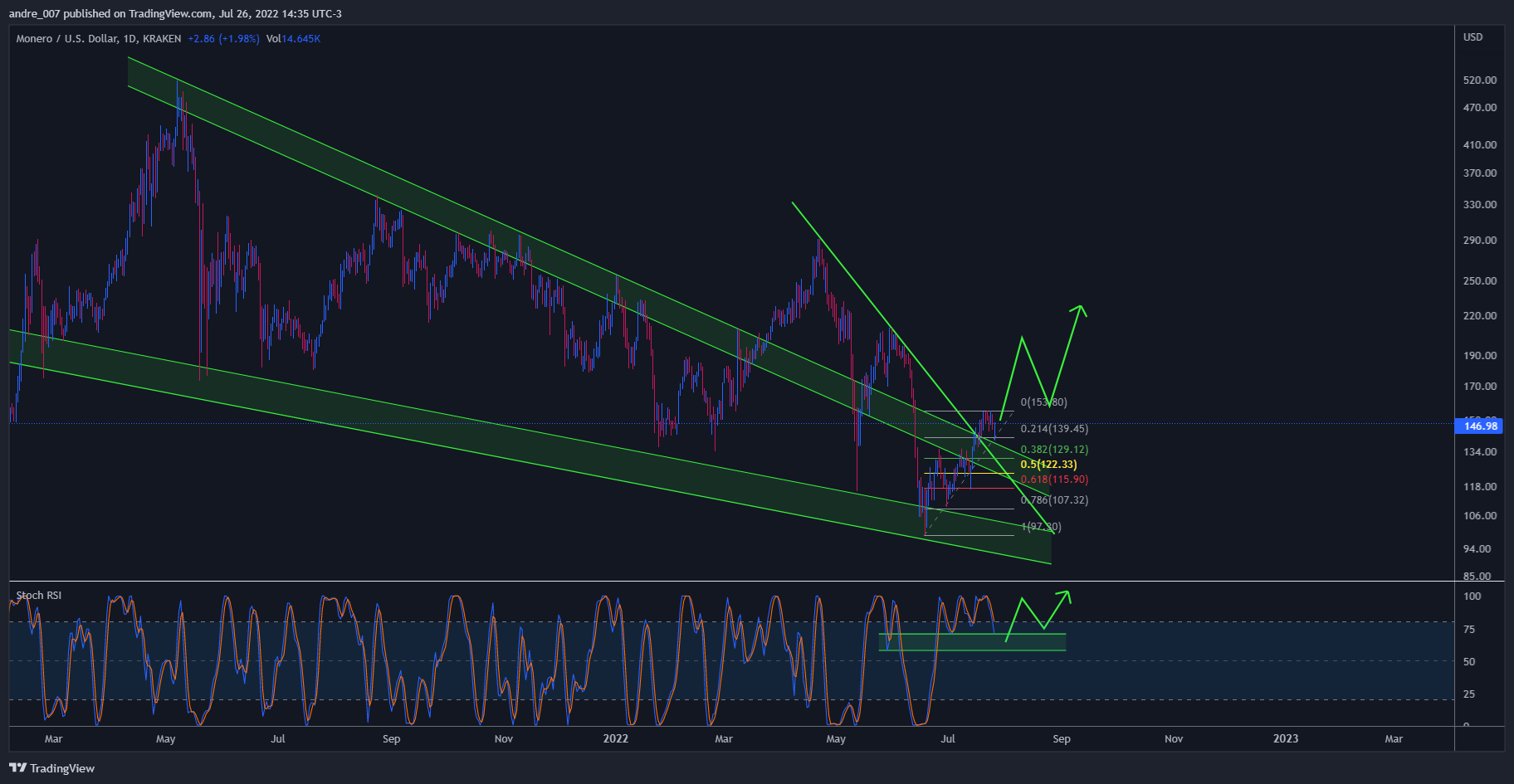
Task: Click the 106.00 price axis label
Action: click(x=1480, y=516)
